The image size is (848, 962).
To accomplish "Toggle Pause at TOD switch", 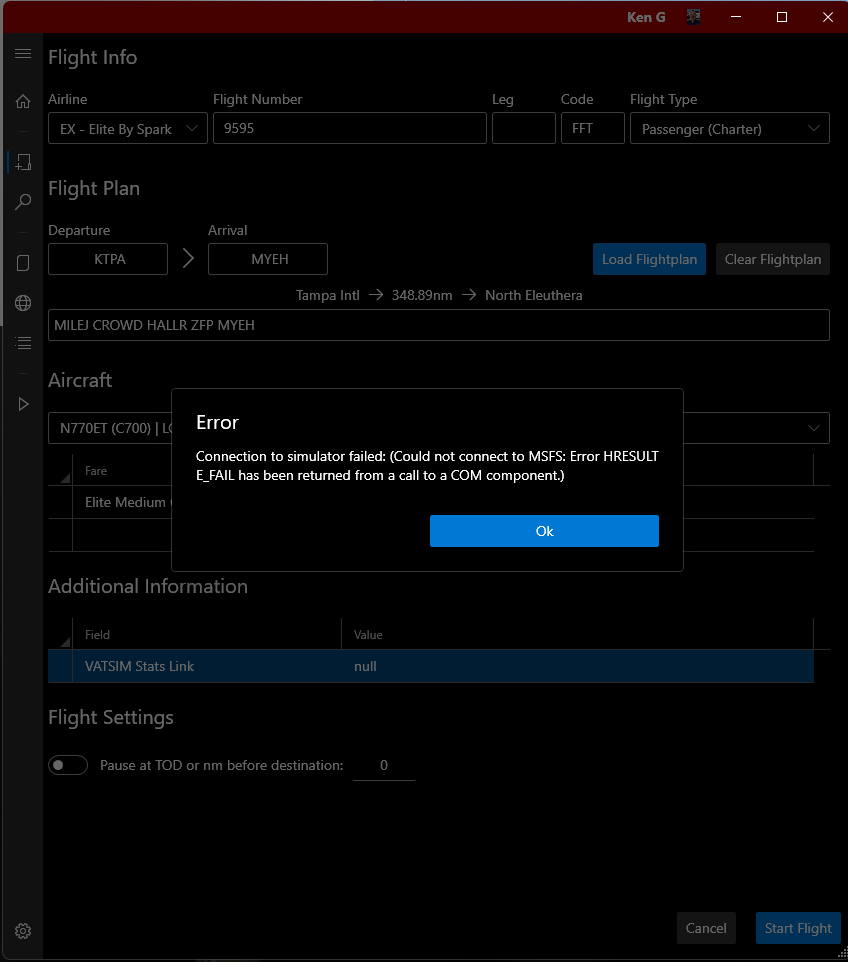I will point(68,765).
